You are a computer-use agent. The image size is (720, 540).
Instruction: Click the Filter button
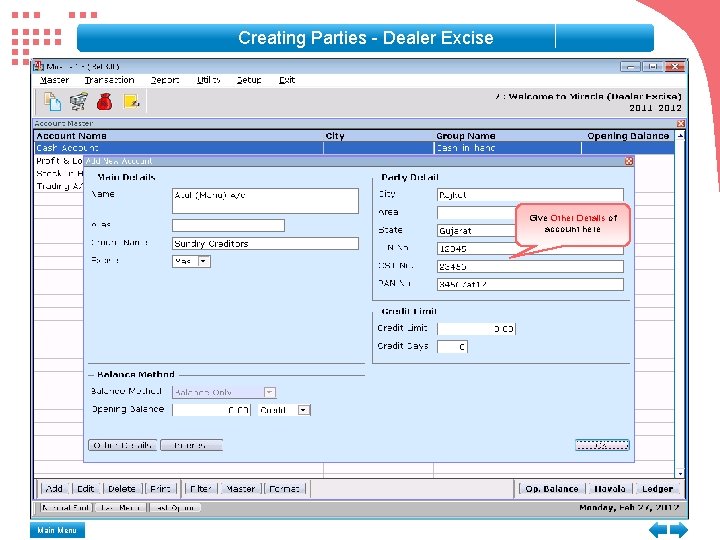coord(200,489)
